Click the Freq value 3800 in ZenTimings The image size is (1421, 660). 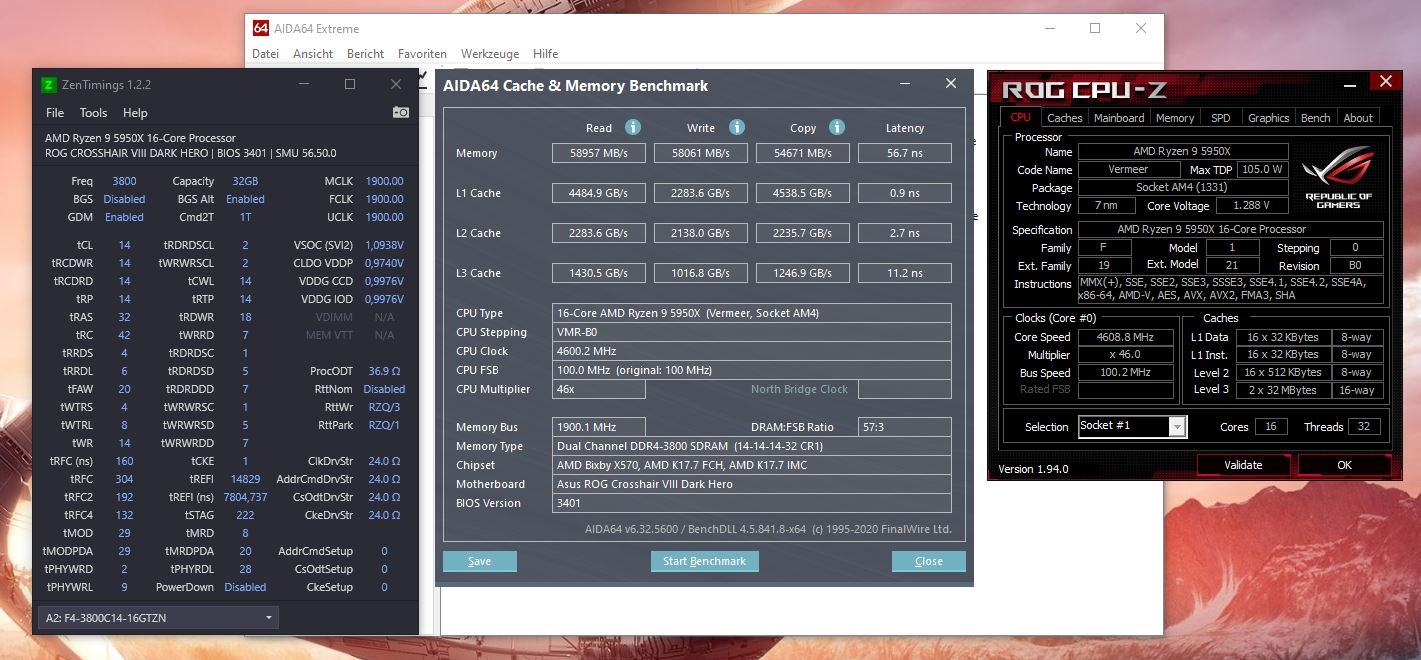pos(124,181)
